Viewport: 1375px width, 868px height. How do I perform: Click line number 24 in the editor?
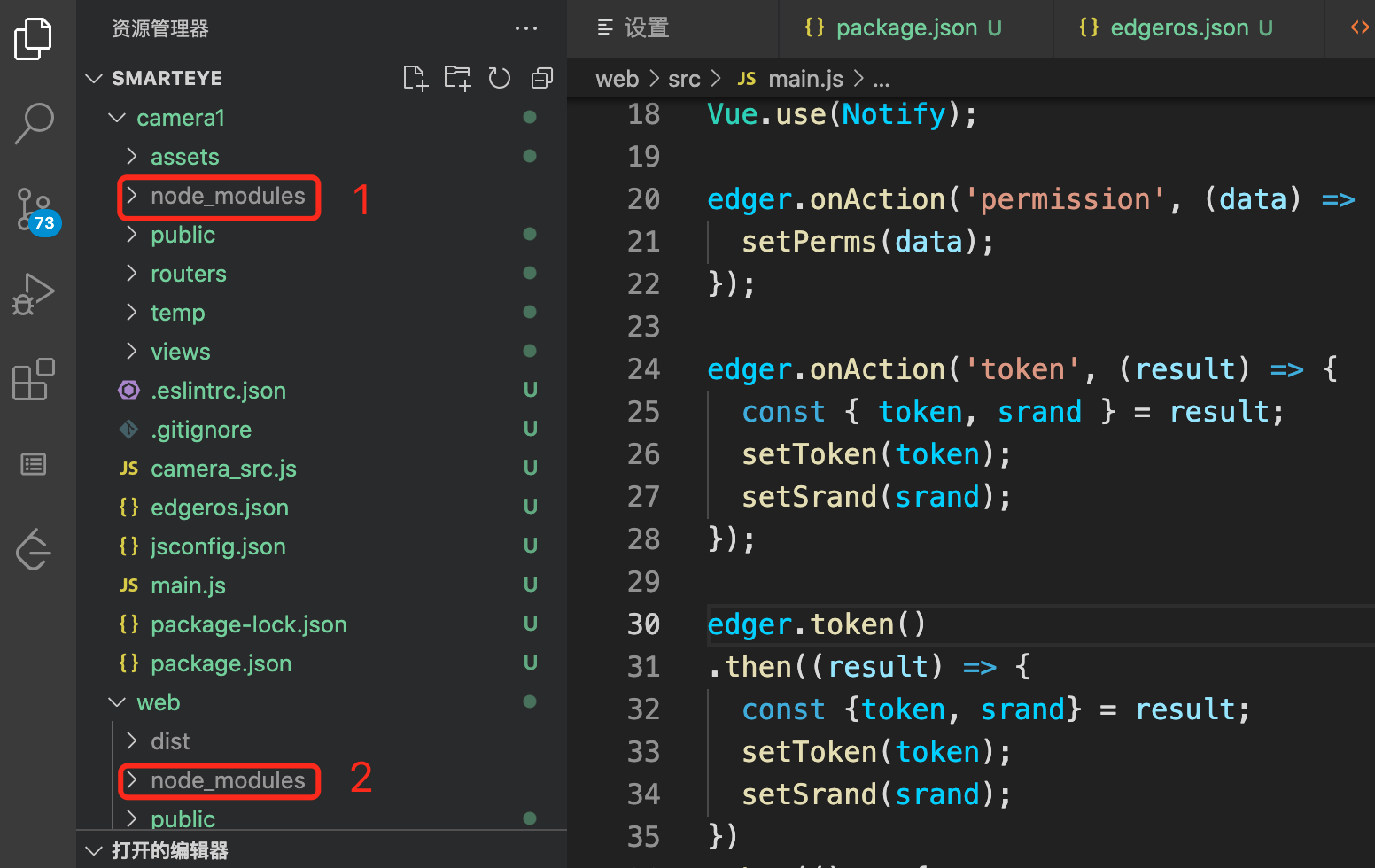click(x=643, y=369)
